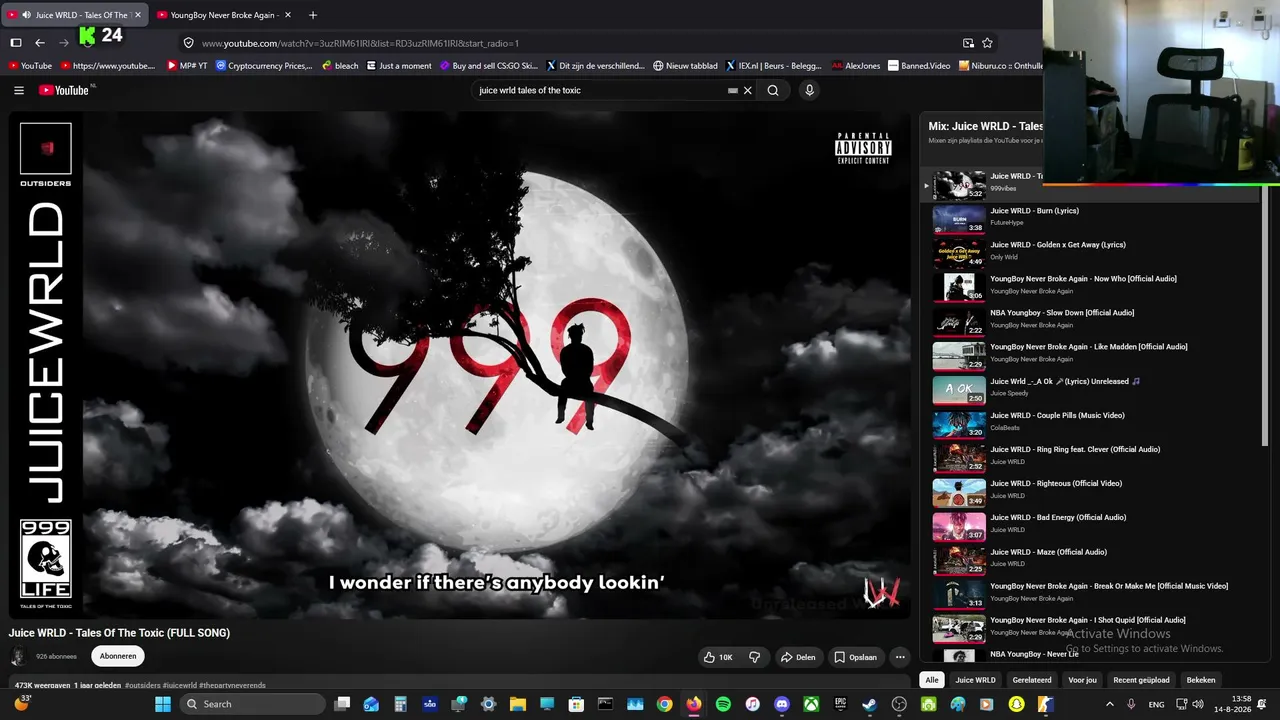Clear the YouTube search box text
This screenshot has height=720, width=1280.
click(747, 90)
